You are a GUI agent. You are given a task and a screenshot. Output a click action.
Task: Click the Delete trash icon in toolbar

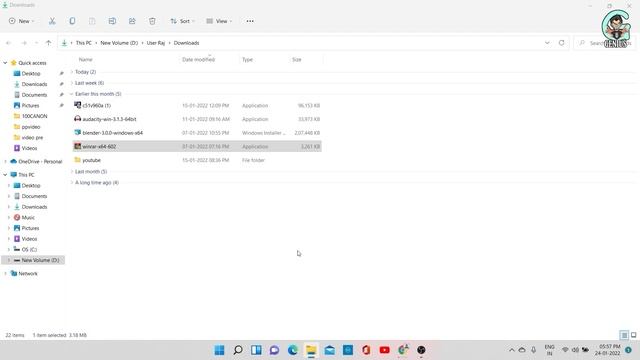tap(152, 21)
